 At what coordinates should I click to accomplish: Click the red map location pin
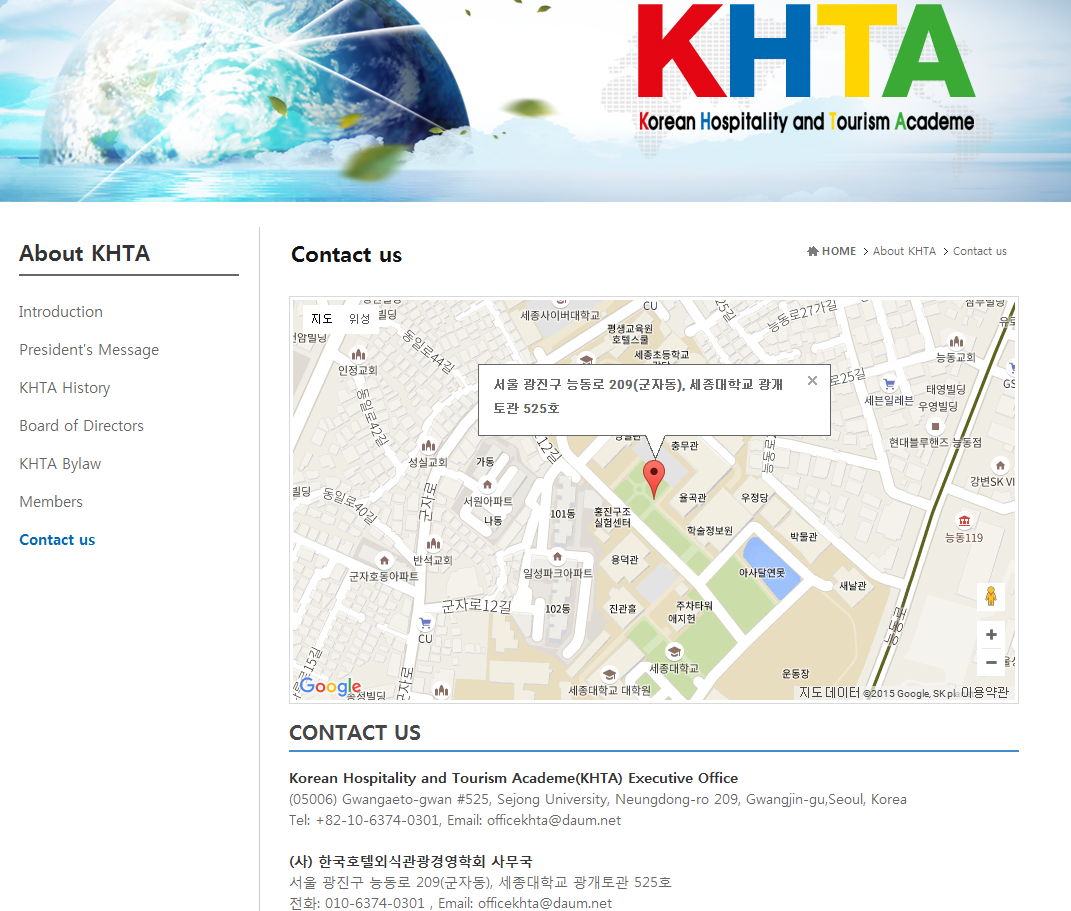[x=654, y=478]
